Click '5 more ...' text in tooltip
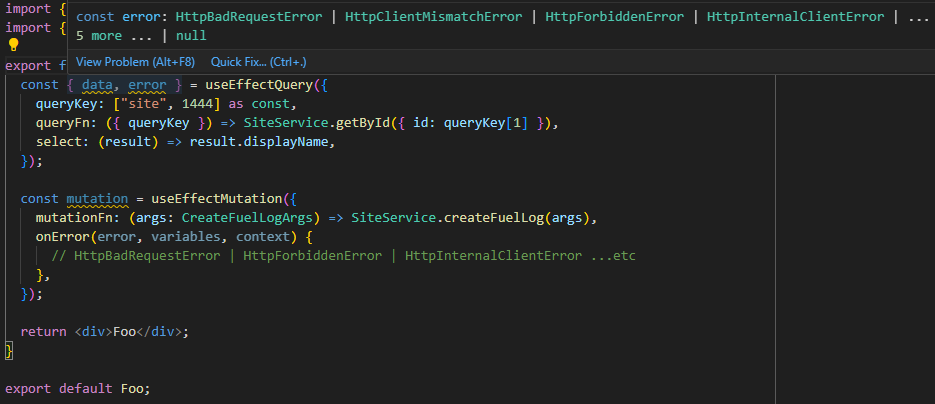The width and height of the screenshot is (935, 404). point(114,36)
